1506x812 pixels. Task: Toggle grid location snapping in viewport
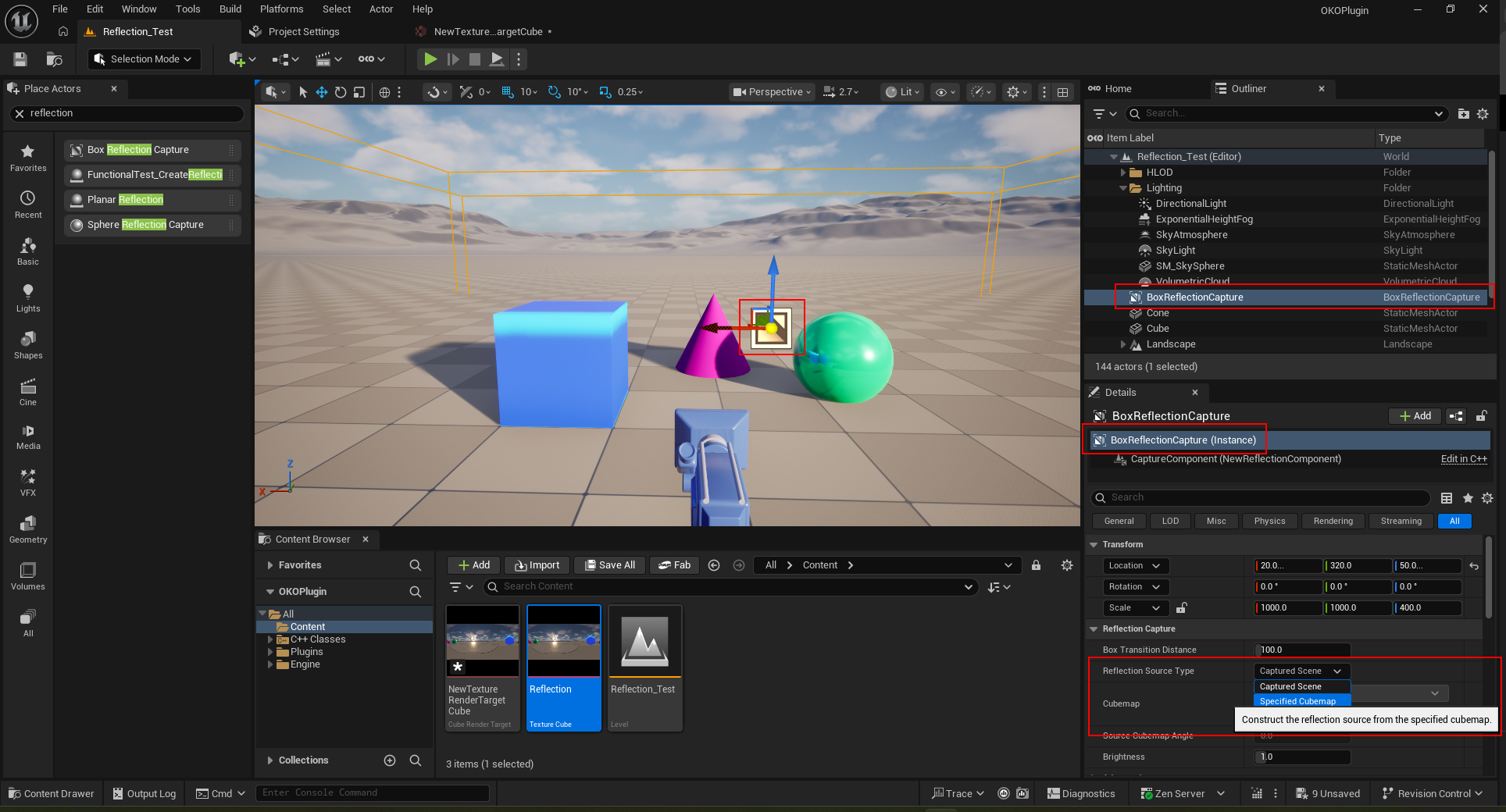click(508, 92)
